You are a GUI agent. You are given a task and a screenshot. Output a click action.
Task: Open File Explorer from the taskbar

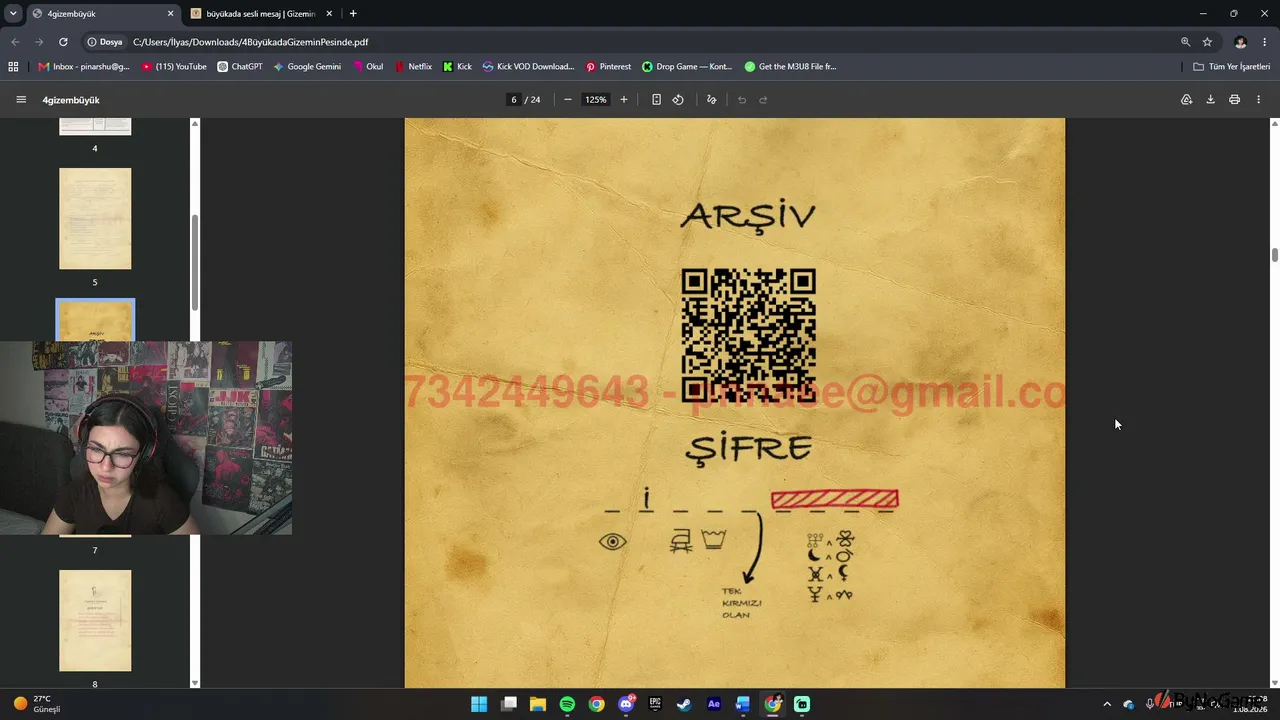538,704
